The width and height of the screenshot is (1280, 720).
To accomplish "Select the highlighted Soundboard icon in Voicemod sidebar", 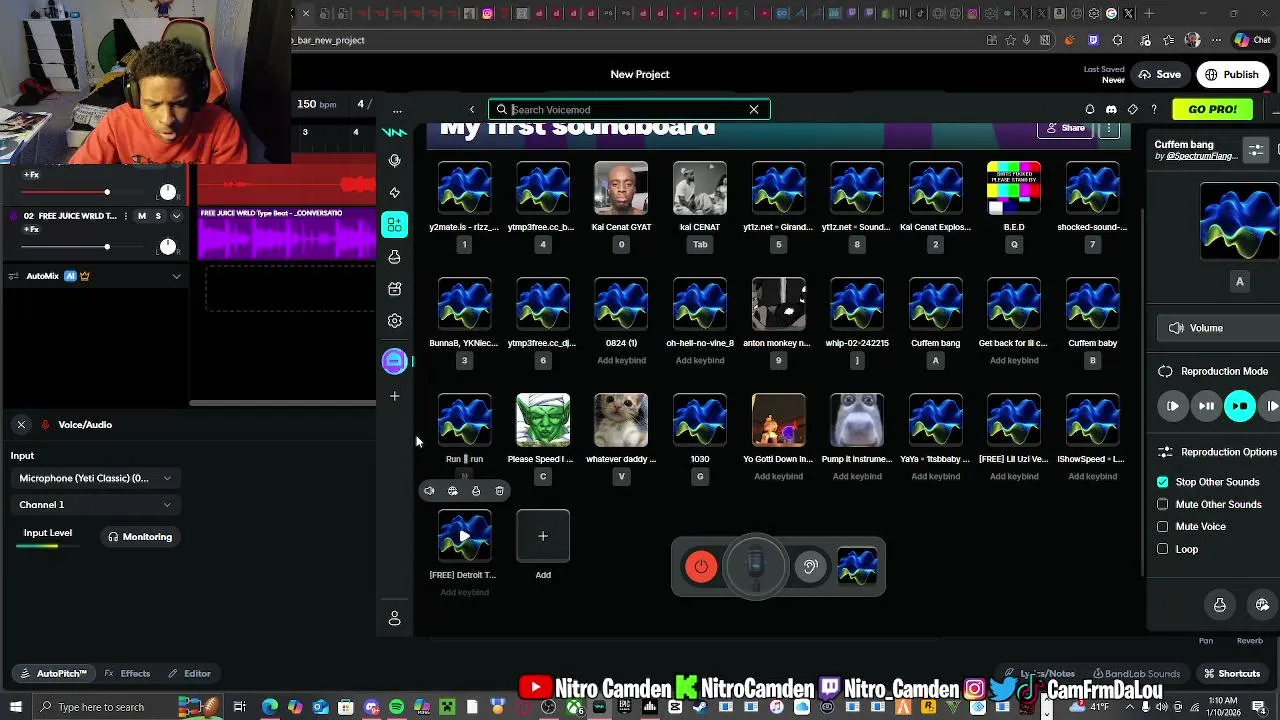I will [395, 224].
